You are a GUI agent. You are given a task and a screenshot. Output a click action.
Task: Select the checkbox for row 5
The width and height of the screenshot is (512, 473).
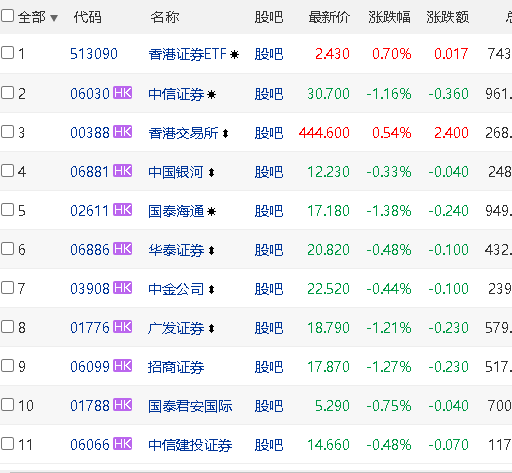pyautogui.click(x=7, y=210)
